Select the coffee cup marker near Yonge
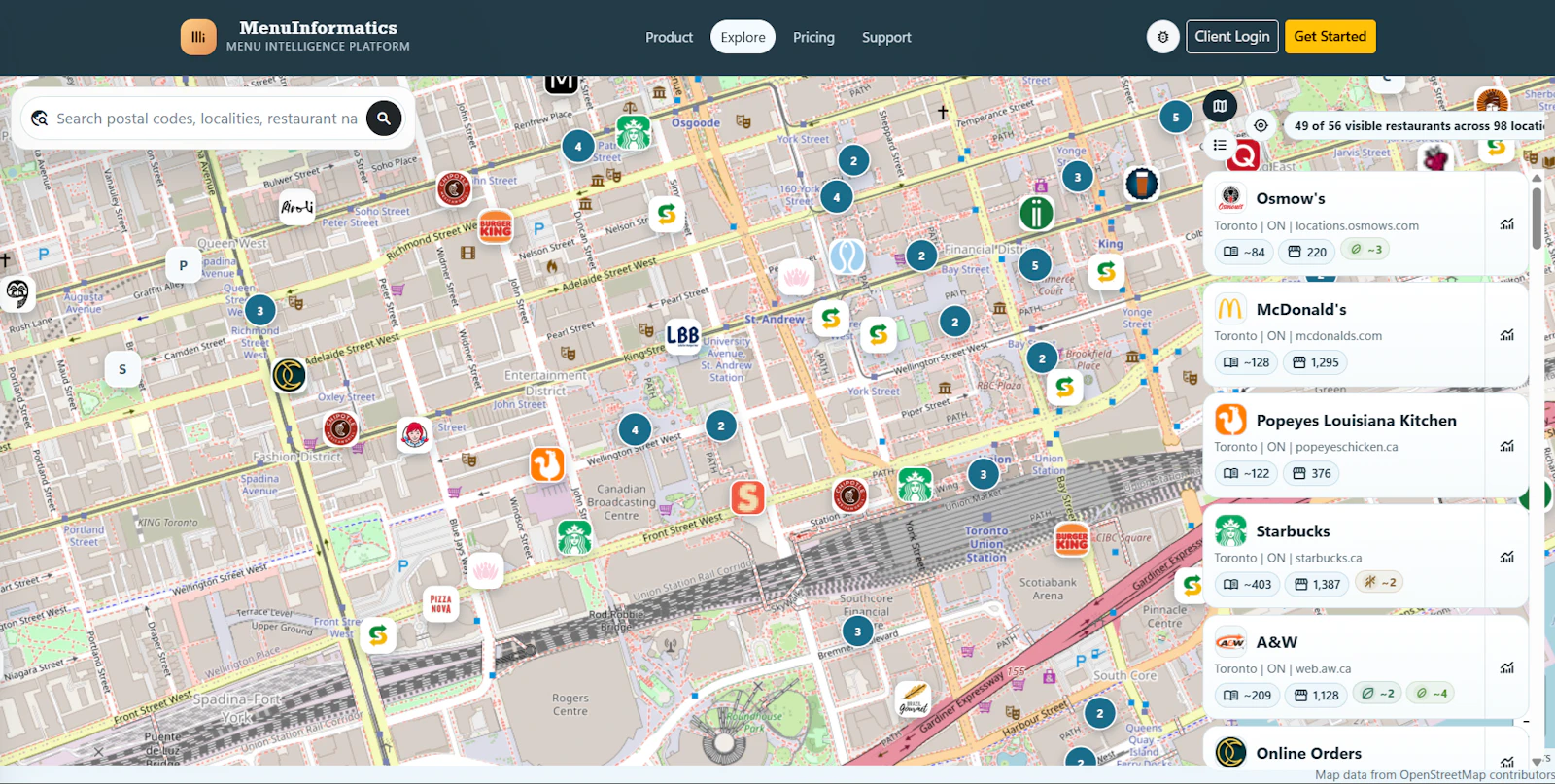 tap(1142, 183)
